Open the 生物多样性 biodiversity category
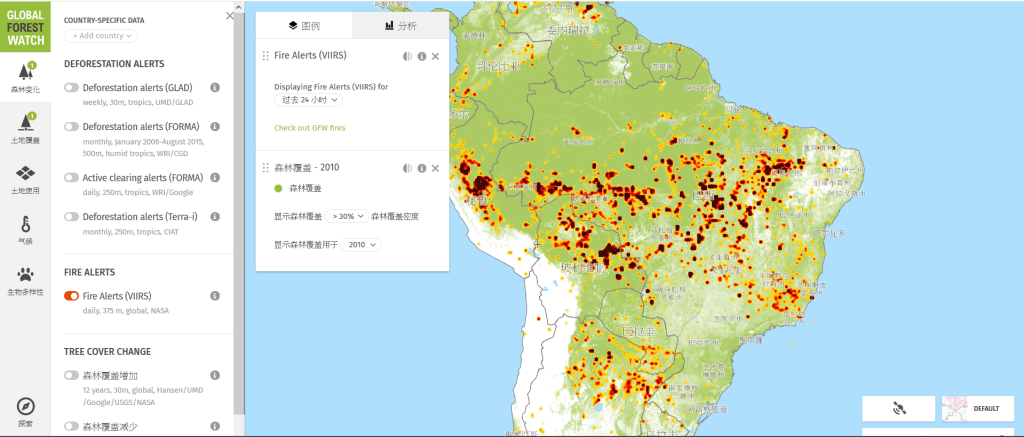The image size is (1024, 437). 25,280
